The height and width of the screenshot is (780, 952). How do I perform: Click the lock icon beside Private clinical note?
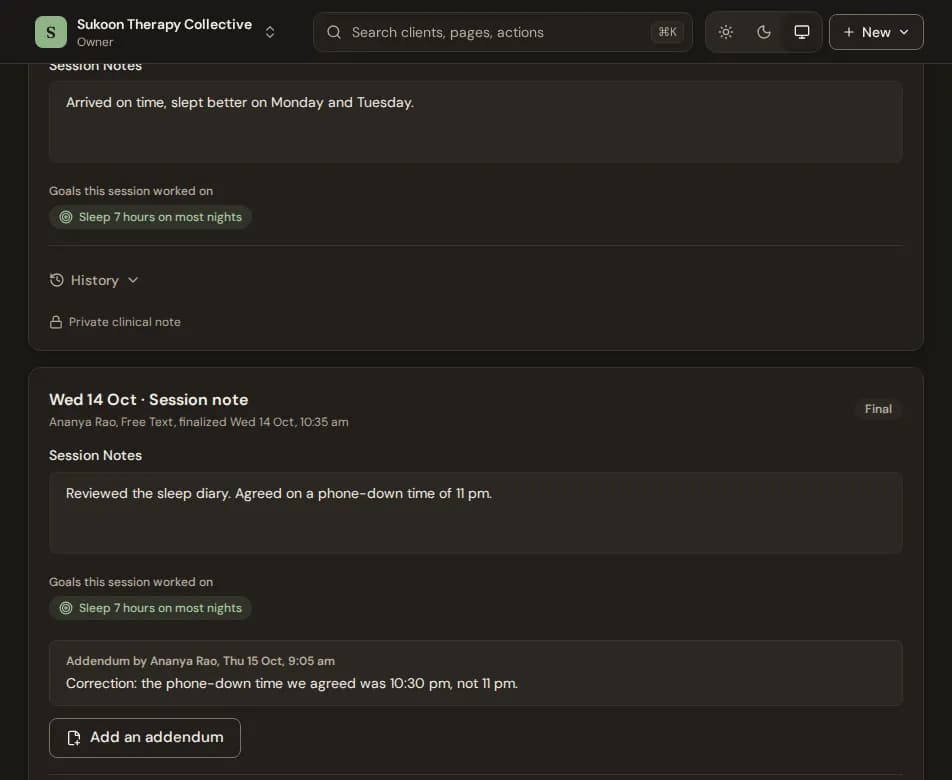[x=56, y=322]
